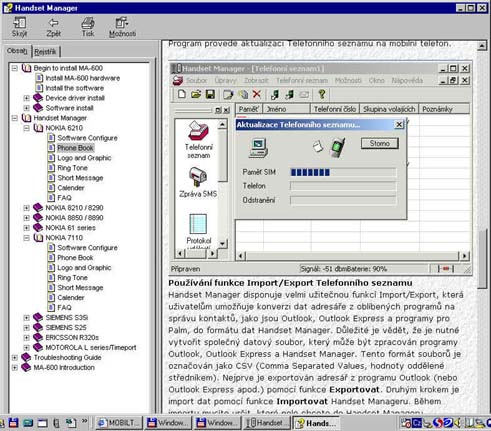
Task: Click the Handset taskbar button
Action: pos(266,423)
